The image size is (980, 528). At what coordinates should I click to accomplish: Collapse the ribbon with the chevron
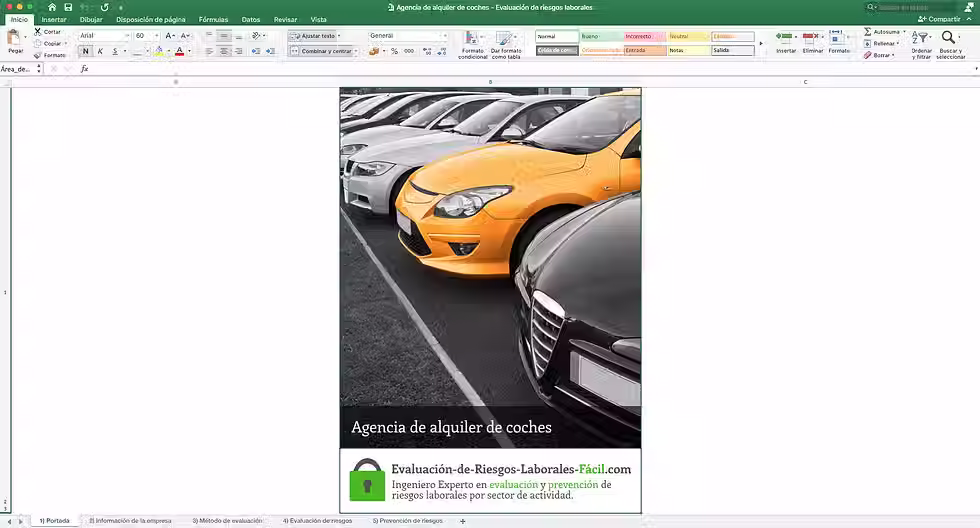[x=969, y=19]
